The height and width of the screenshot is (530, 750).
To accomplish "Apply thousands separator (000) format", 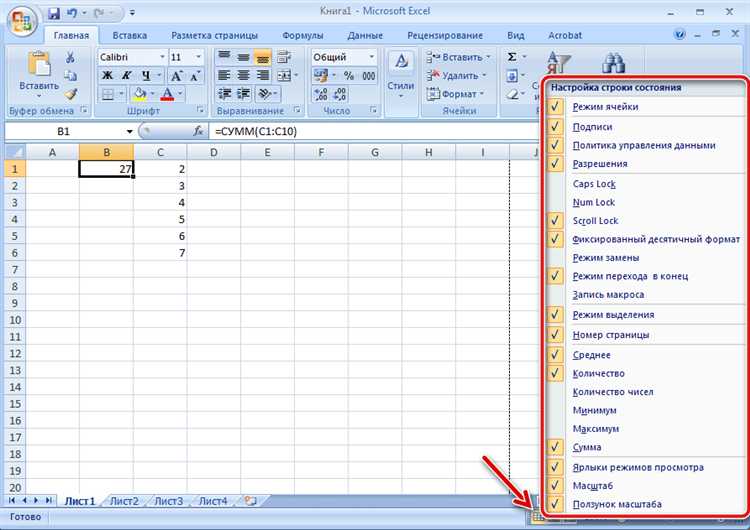I will click(368, 76).
